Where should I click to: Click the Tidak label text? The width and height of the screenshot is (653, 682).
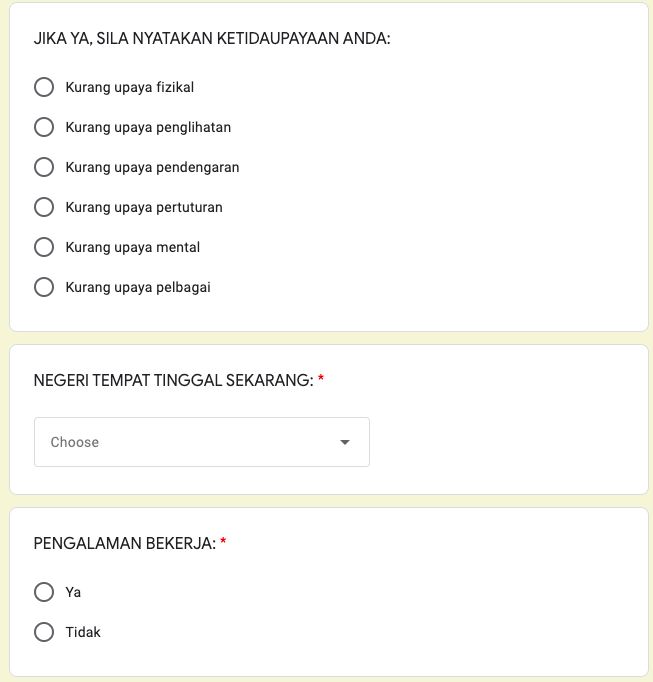pos(83,632)
